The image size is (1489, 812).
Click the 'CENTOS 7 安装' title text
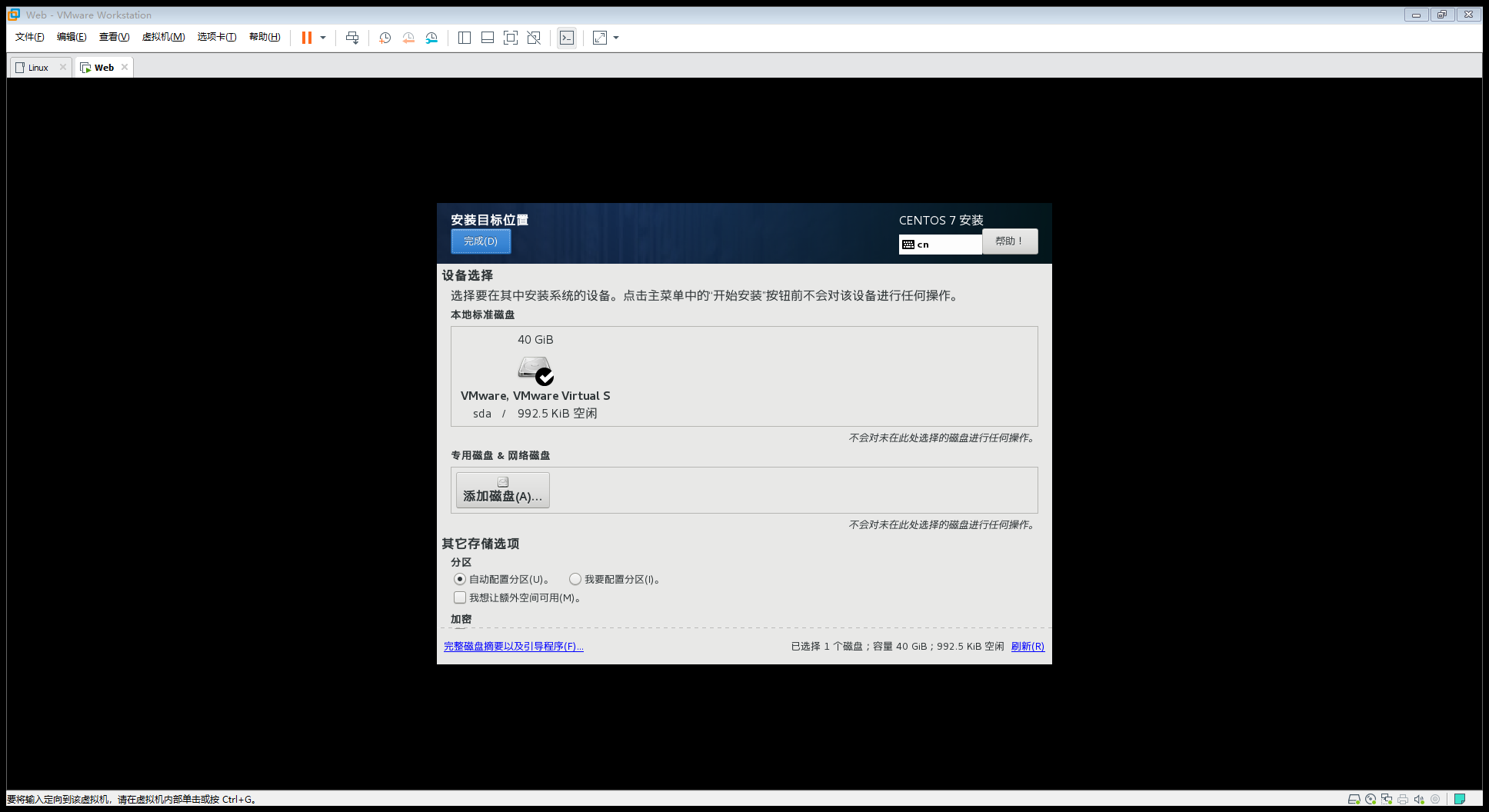pyautogui.click(x=941, y=221)
